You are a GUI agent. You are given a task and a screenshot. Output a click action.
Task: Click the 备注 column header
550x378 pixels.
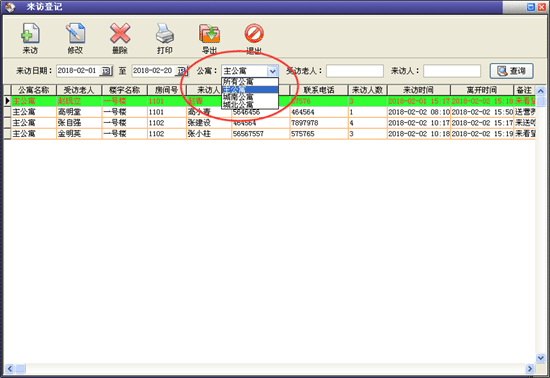(x=524, y=90)
